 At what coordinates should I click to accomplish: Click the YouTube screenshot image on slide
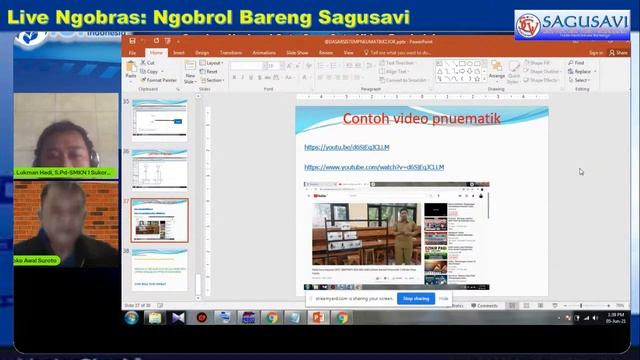click(396, 236)
